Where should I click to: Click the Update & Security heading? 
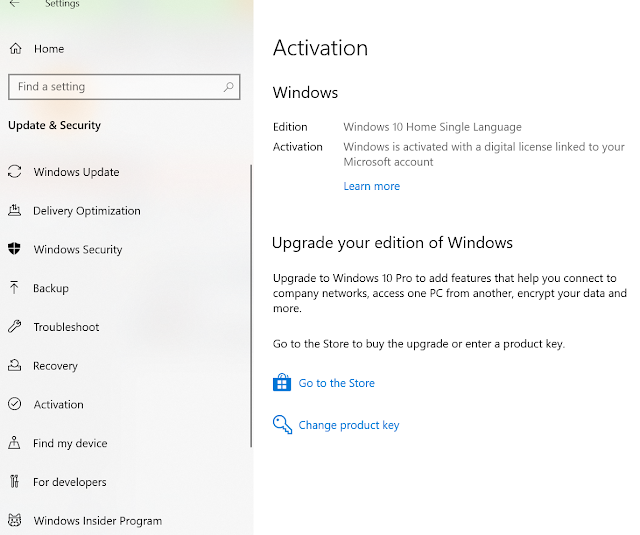click(54, 125)
